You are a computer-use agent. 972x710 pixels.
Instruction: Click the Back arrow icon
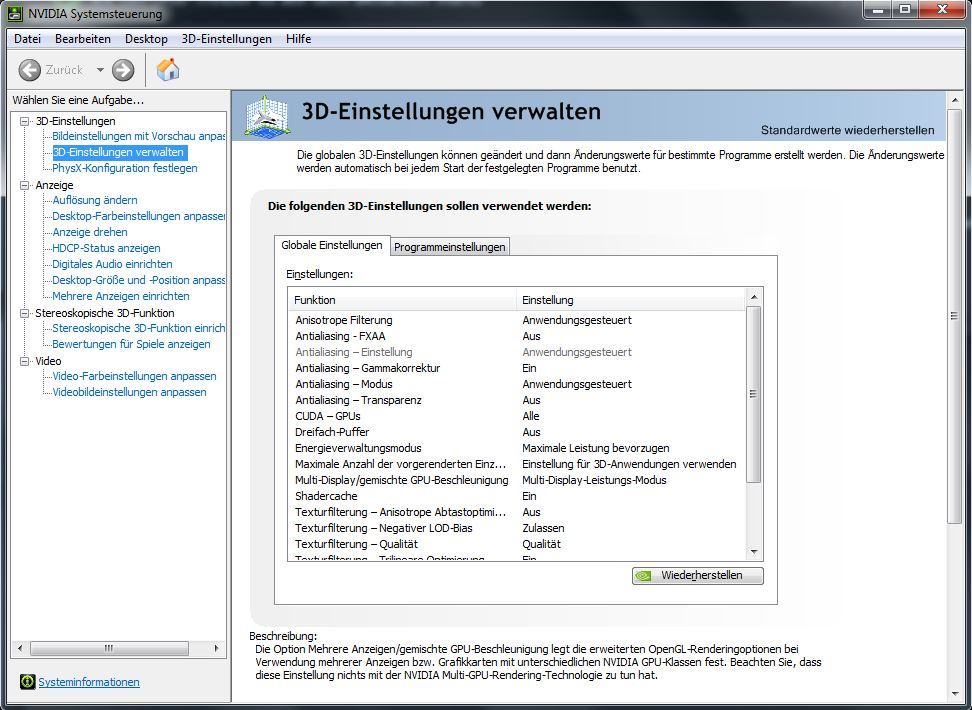pyautogui.click(x=30, y=70)
